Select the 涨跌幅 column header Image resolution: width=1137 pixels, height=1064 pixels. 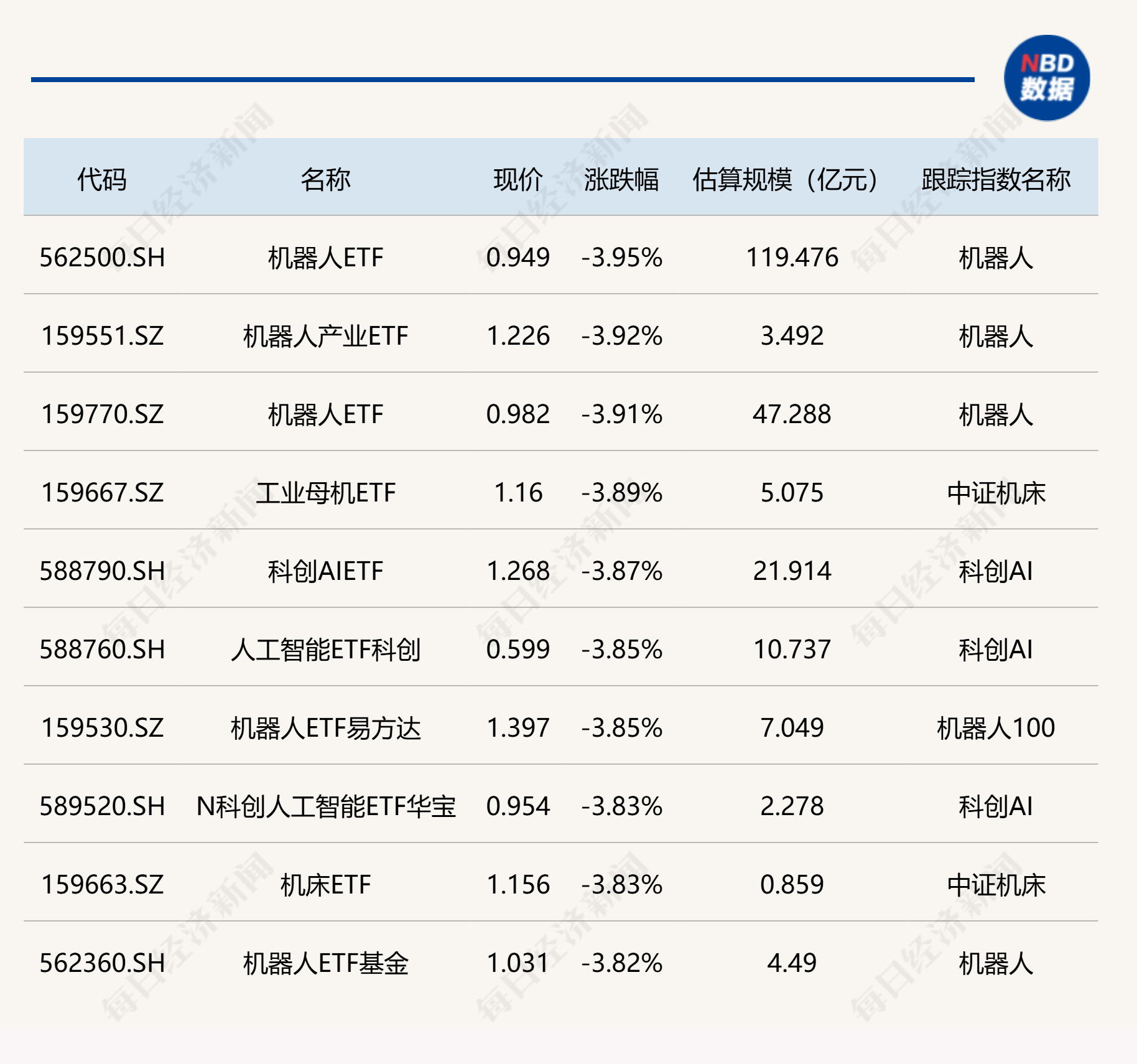pyautogui.click(x=621, y=180)
